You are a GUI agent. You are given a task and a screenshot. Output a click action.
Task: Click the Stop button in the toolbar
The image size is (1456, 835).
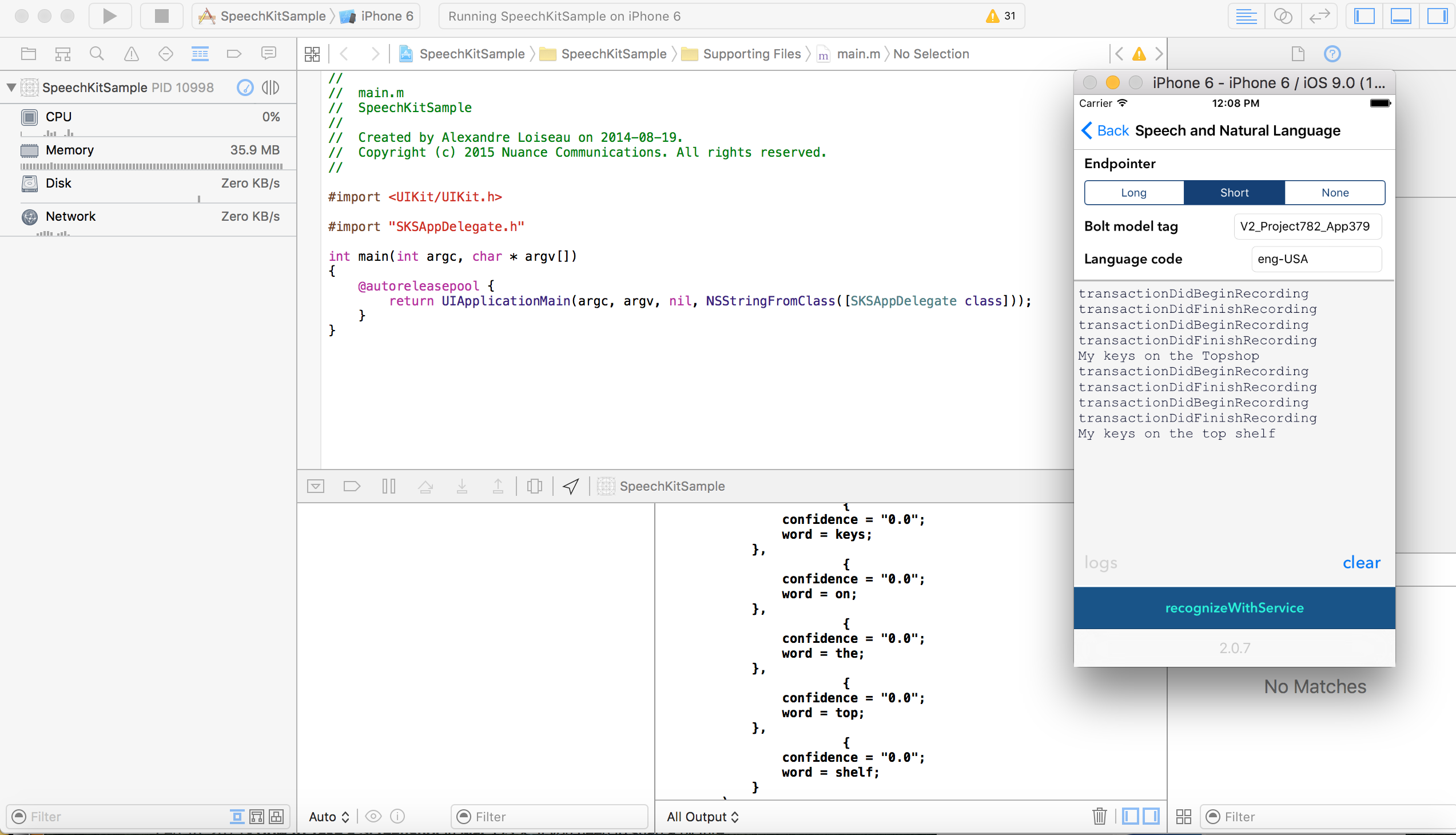(162, 16)
